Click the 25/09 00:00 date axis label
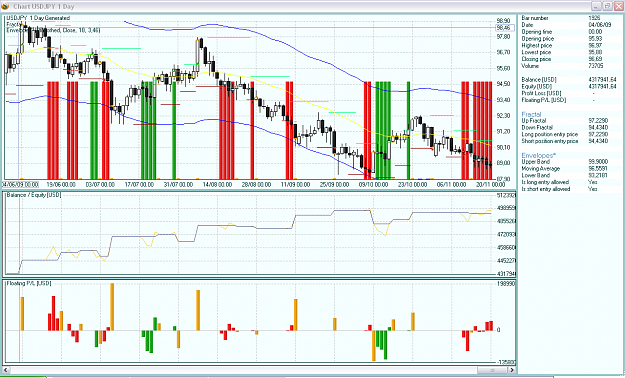Screen dimensions: 625x378 tap(334, 185)
